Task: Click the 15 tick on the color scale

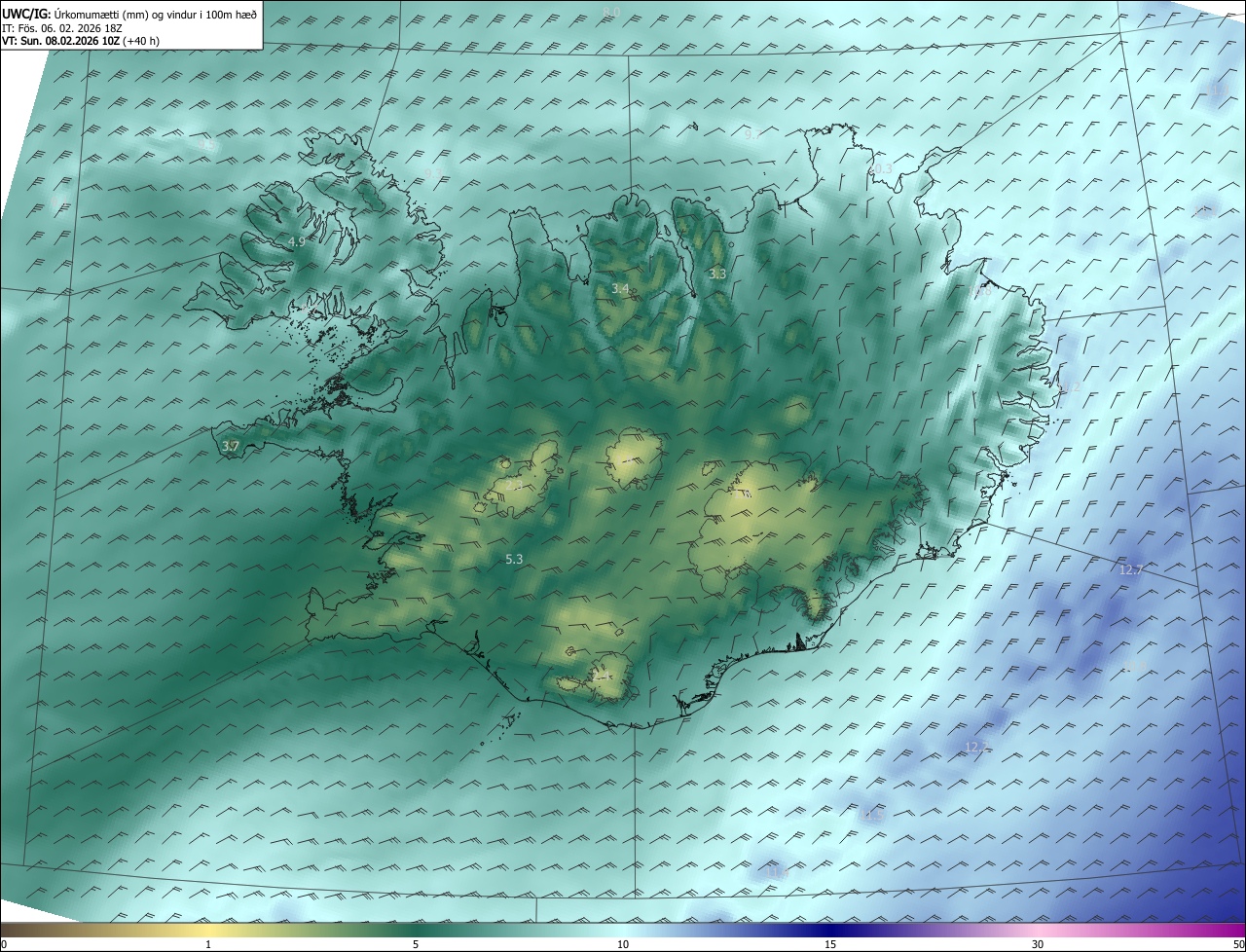Action: pyautogui.click(x=830, y=944)
